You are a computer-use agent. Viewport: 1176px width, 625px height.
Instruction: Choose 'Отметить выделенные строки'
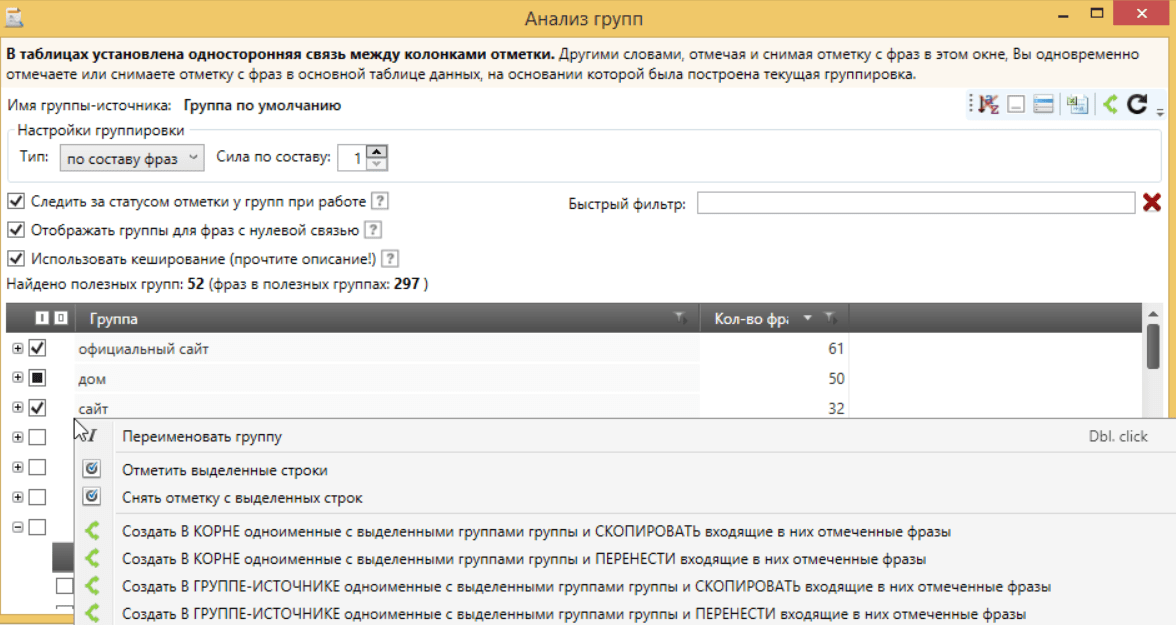[626, 470]
